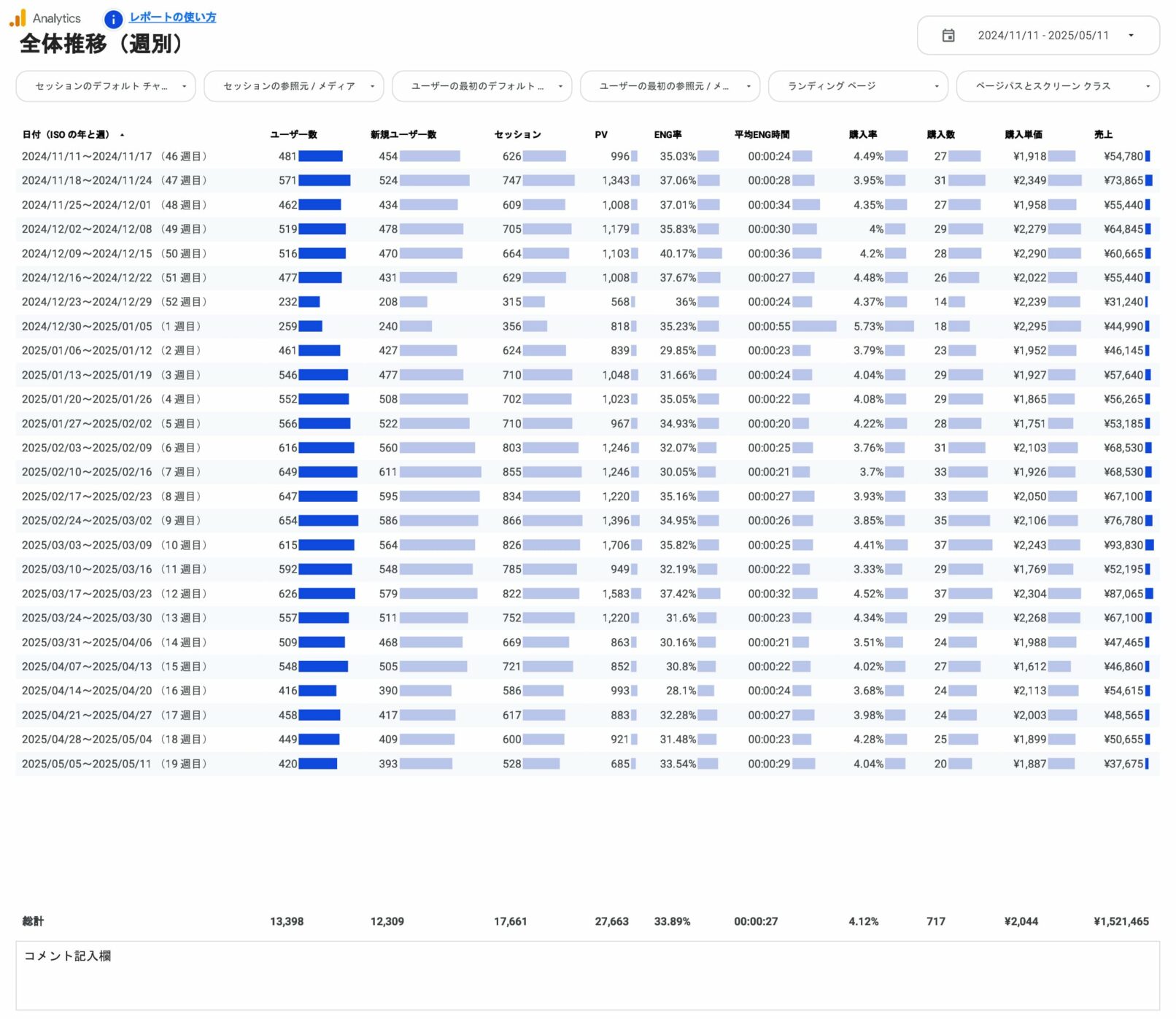Sort by the 新規ユーザー数 column header
Screen dimensions: 1176x1019
click(x=403, y=135)
